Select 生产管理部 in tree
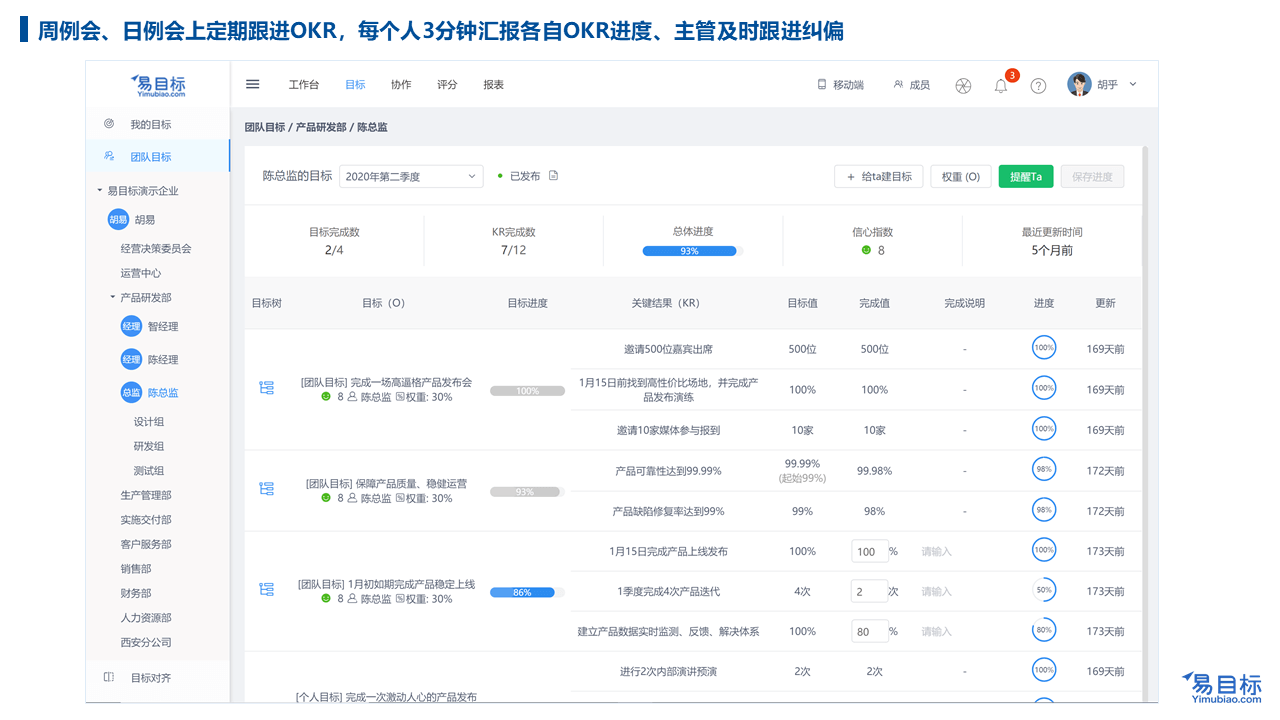This screenshot has width=1280, height=720. [146, 495]
